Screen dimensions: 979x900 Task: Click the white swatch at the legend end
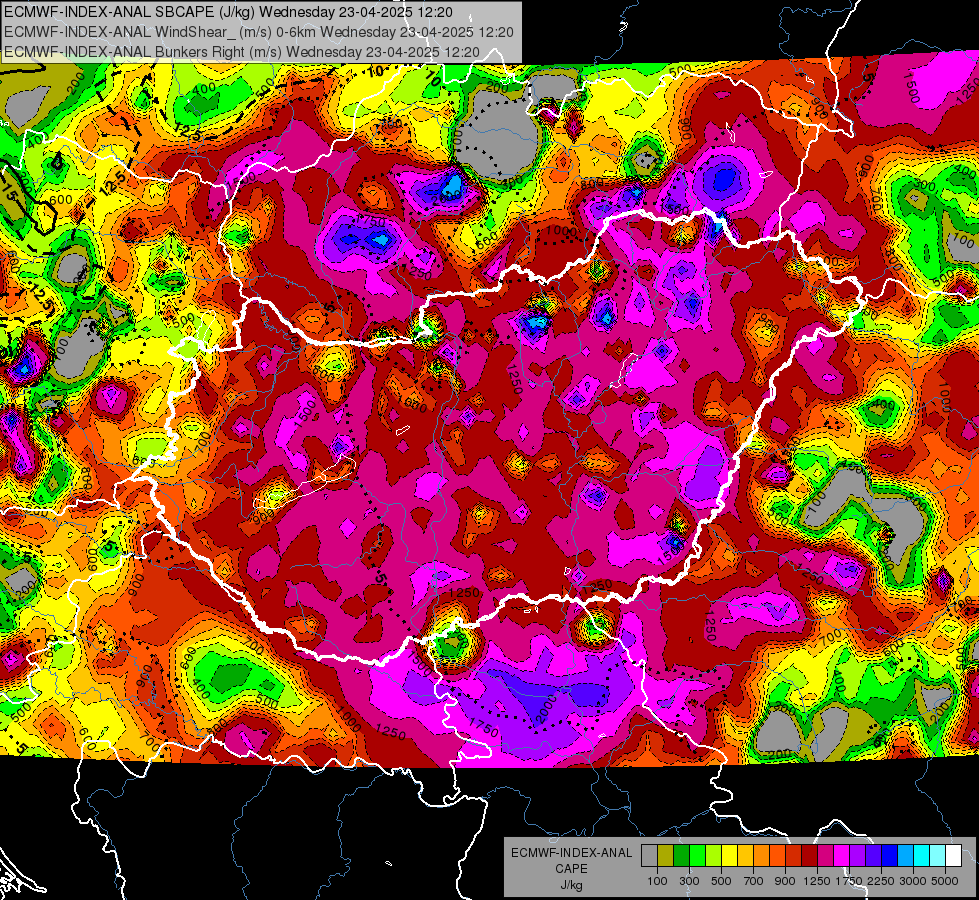953,856
